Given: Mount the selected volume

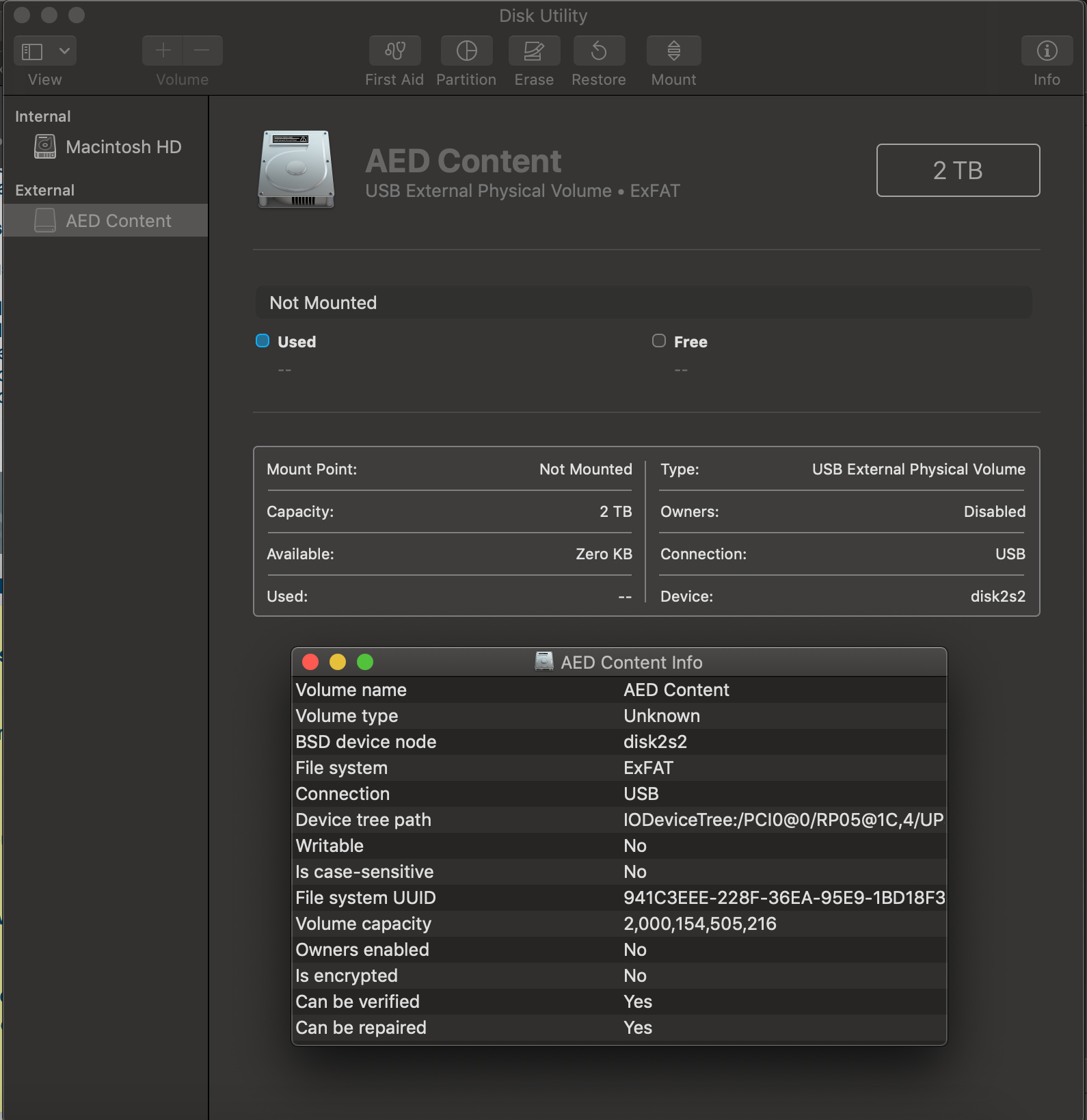Looking at the screenshot, I should 673,51.
